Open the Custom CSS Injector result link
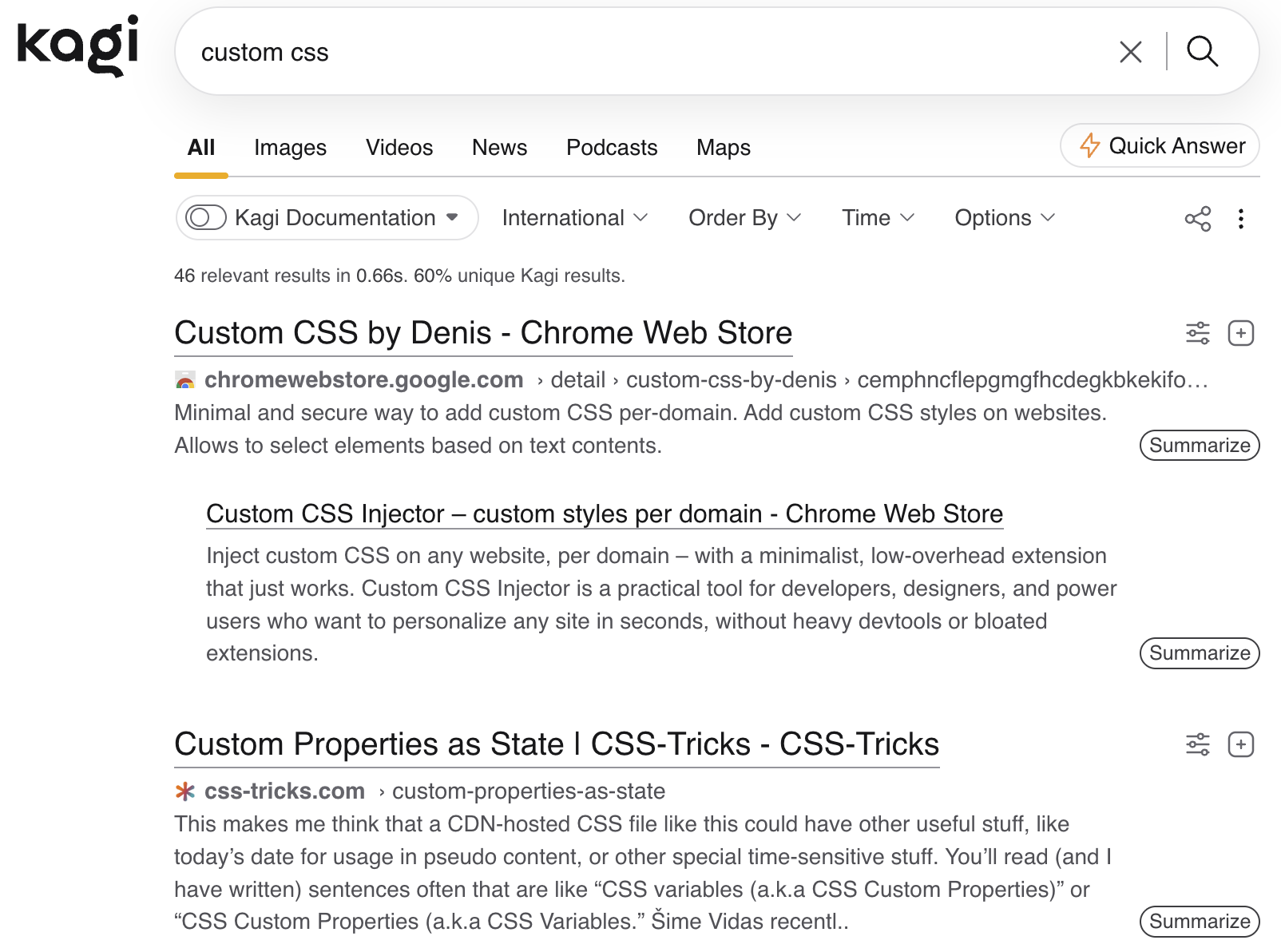This screenshot has height=952, width=1281. [605, 514]
